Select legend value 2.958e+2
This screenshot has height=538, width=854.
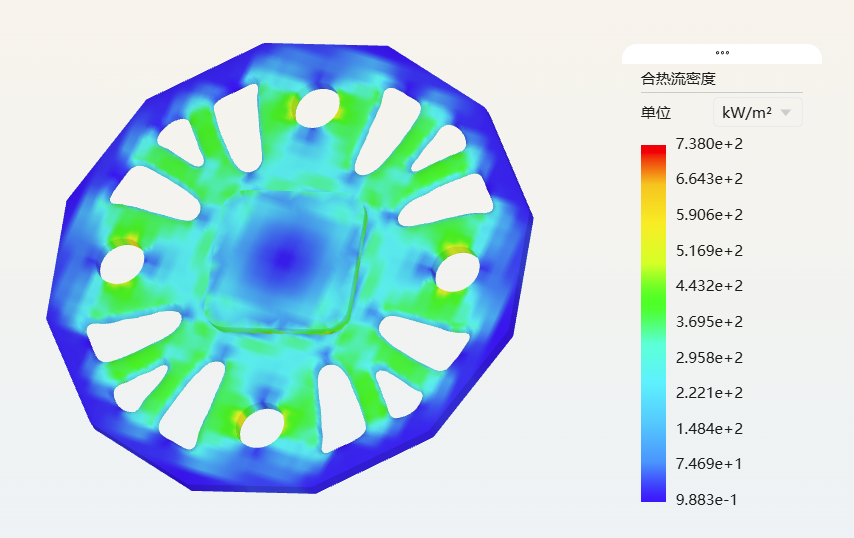click(709, 357)
